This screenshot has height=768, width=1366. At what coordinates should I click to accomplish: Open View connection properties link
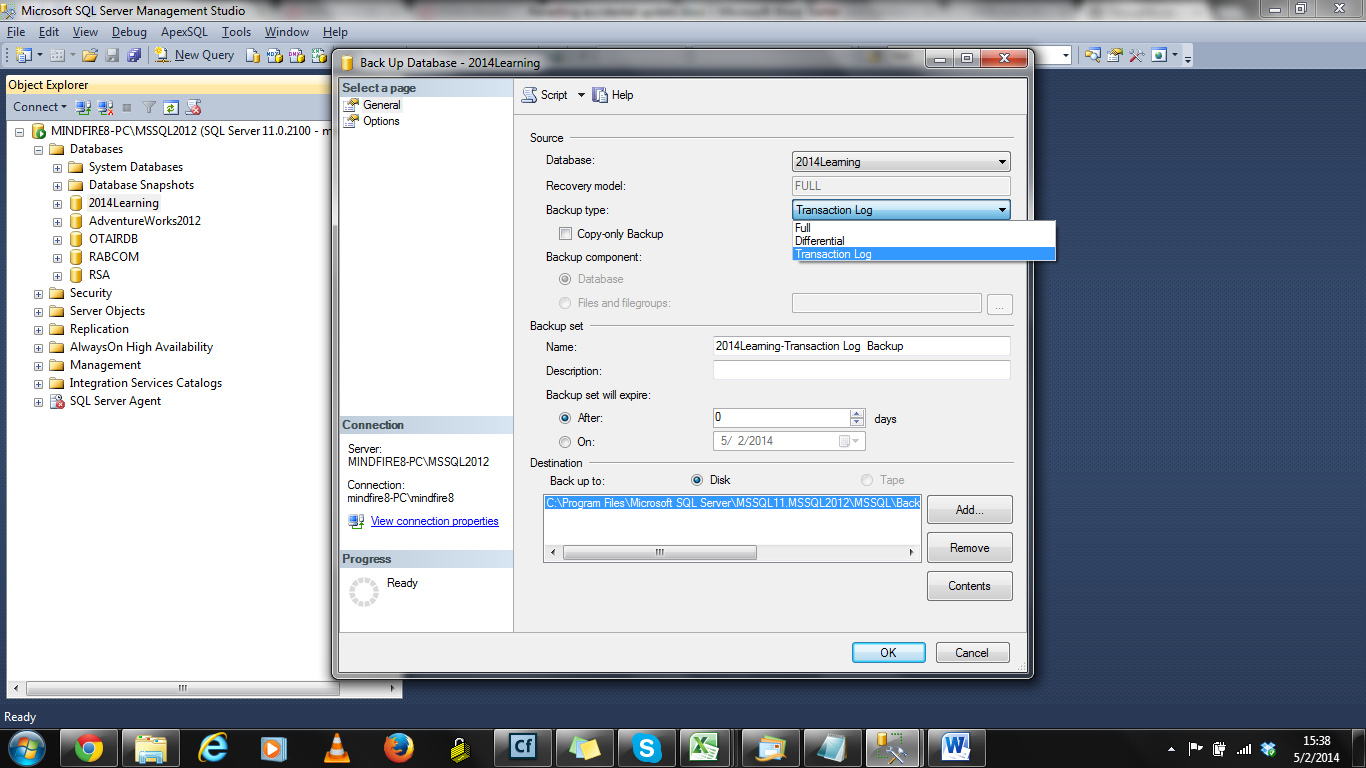pyautogui.click(x=434, y=521)
